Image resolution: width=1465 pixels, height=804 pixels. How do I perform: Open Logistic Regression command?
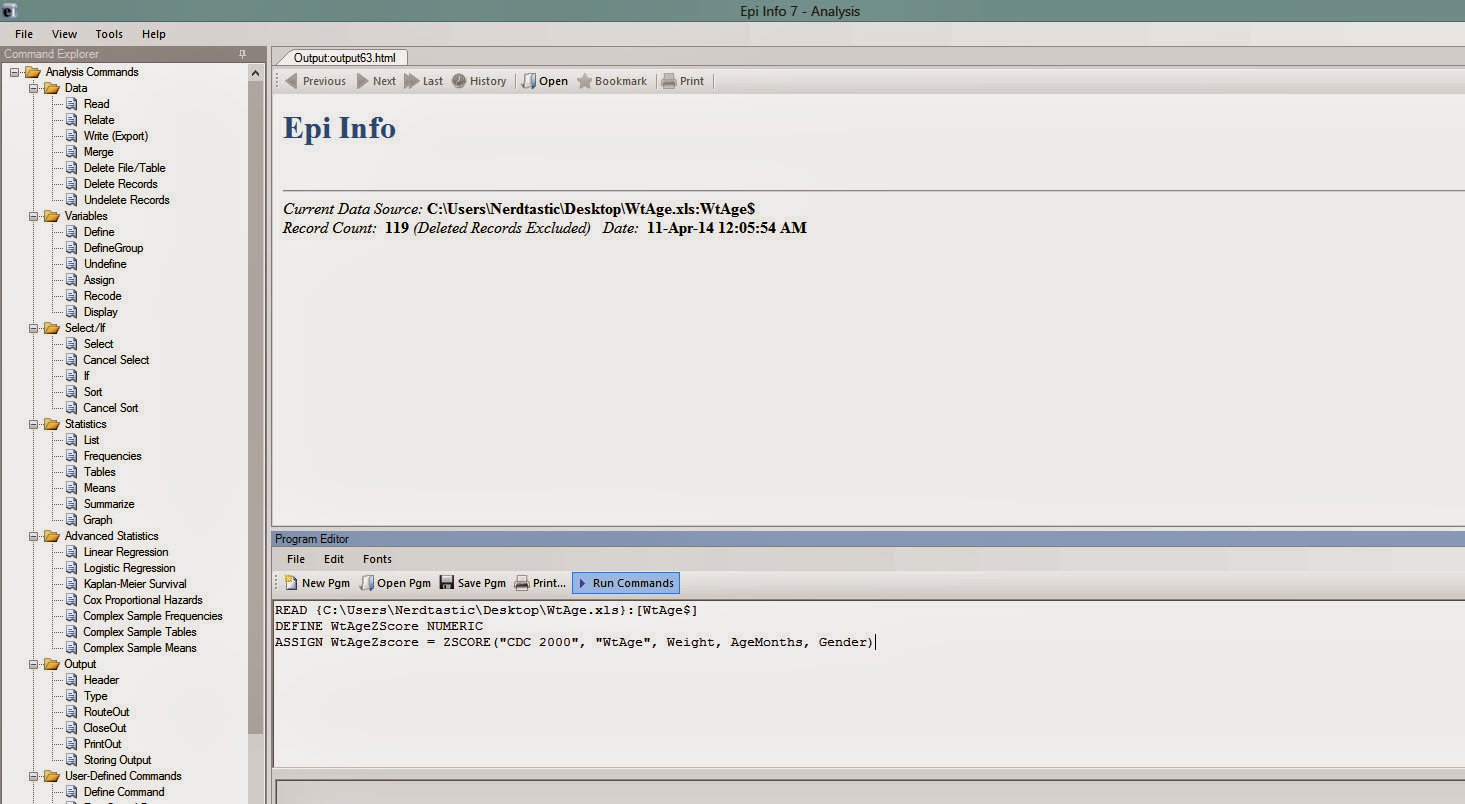coord(130,568)
